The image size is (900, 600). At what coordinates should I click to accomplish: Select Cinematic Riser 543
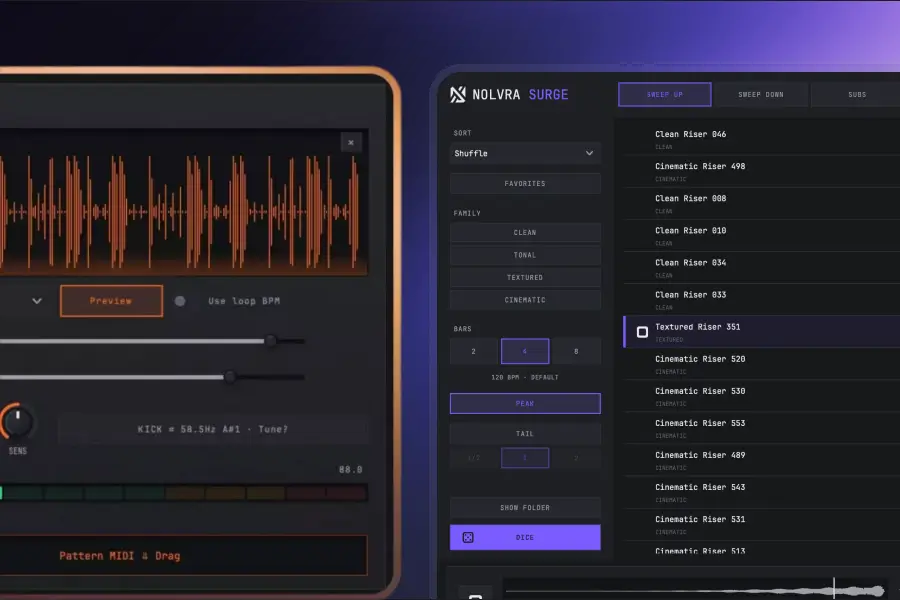[761, 492]
